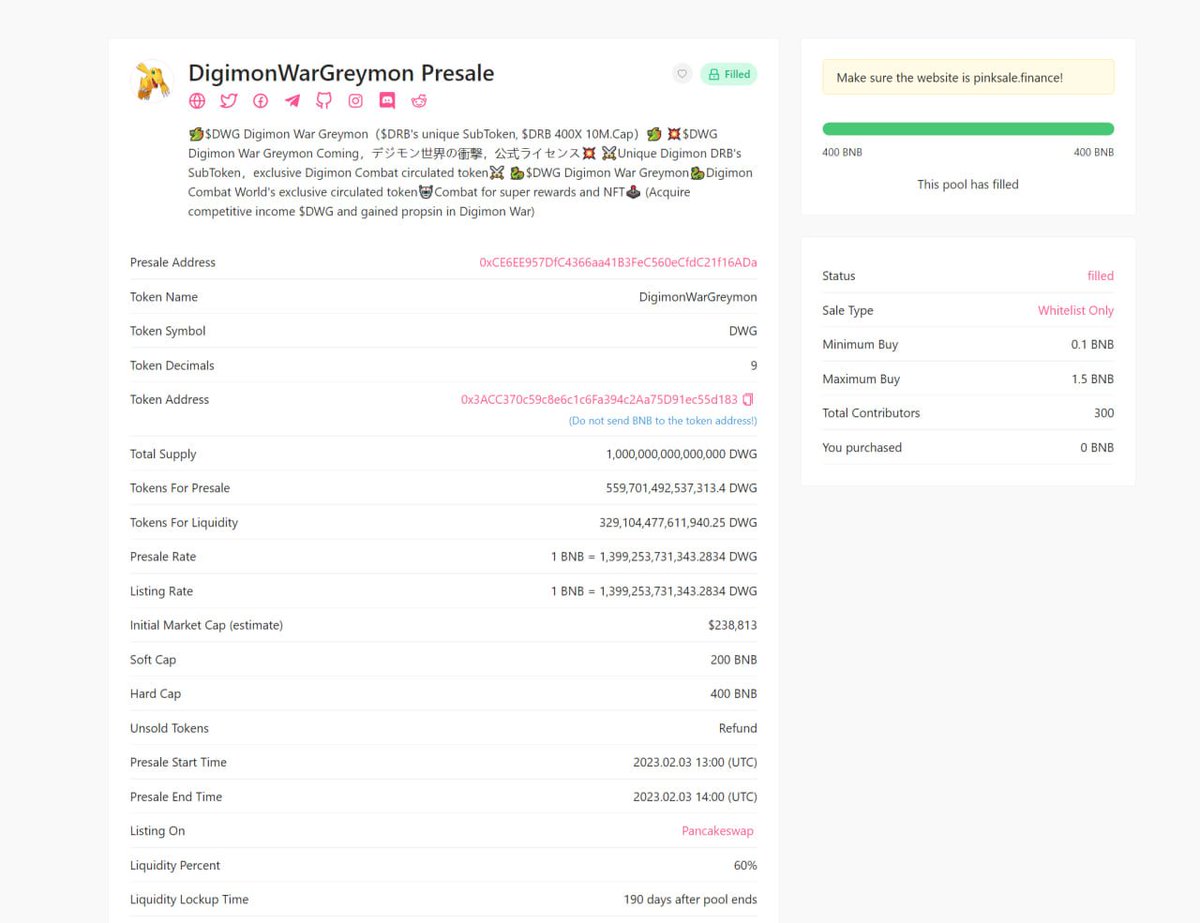1200x923 pixels.
Task: Open the Pancakeswap listing link
Action: click(717, 831)
